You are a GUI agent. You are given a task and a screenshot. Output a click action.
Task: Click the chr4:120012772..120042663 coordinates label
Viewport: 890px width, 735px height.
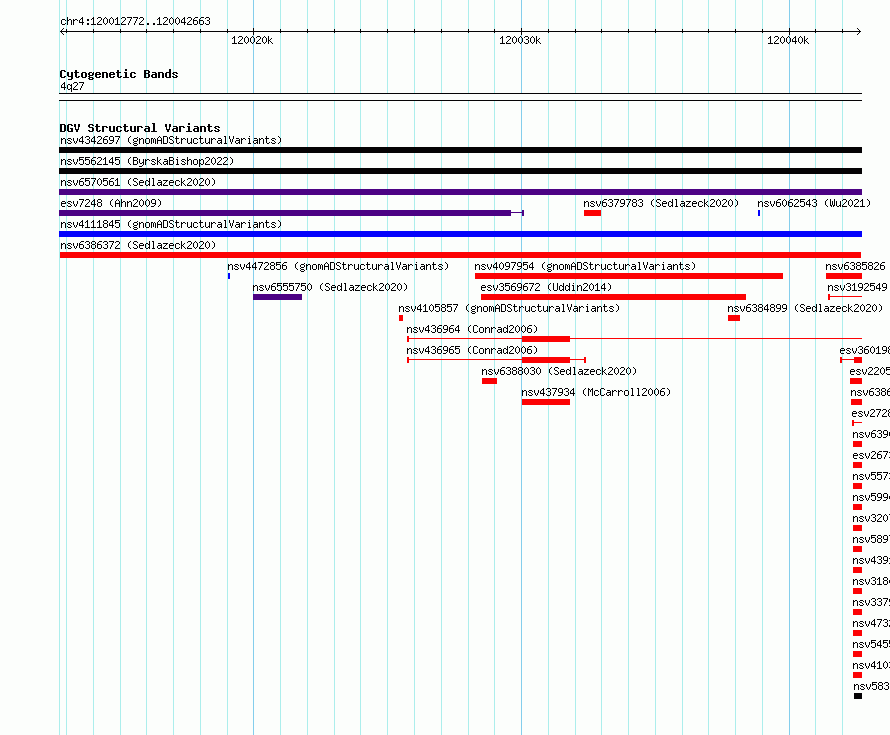coord(135,21)
